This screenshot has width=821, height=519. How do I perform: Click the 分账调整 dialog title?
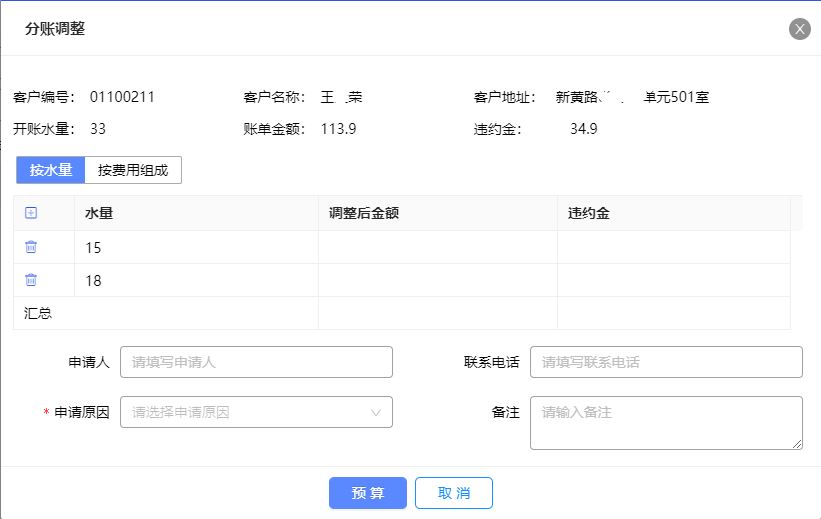click(x=55, y=29)
